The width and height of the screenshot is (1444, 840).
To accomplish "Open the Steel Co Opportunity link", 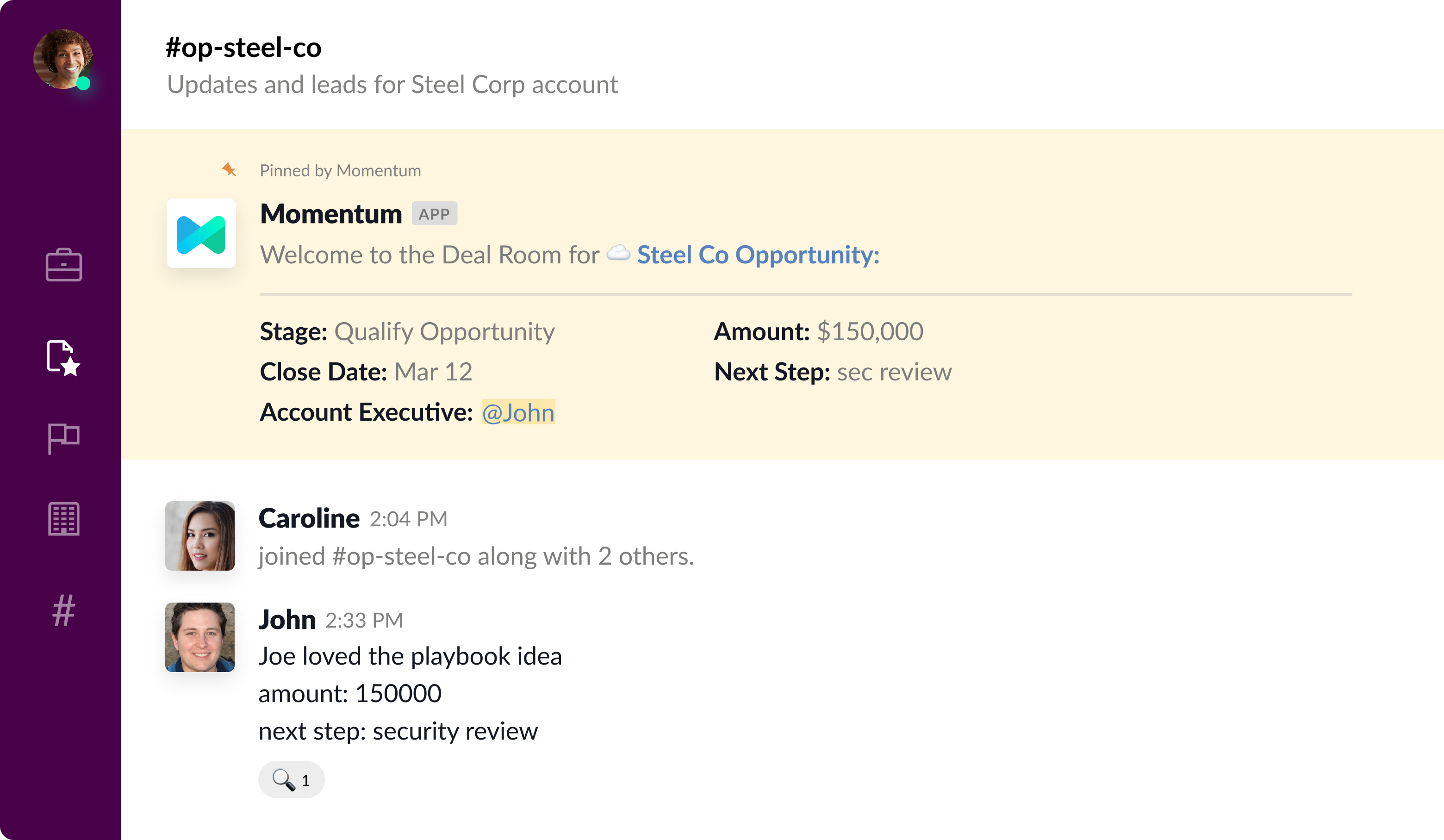I will click(758, 255).
